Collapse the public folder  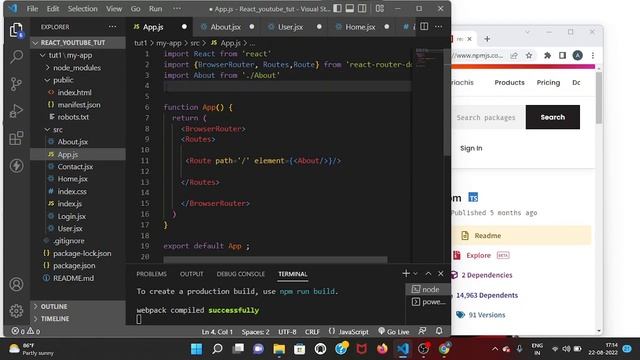pos(78,80)
